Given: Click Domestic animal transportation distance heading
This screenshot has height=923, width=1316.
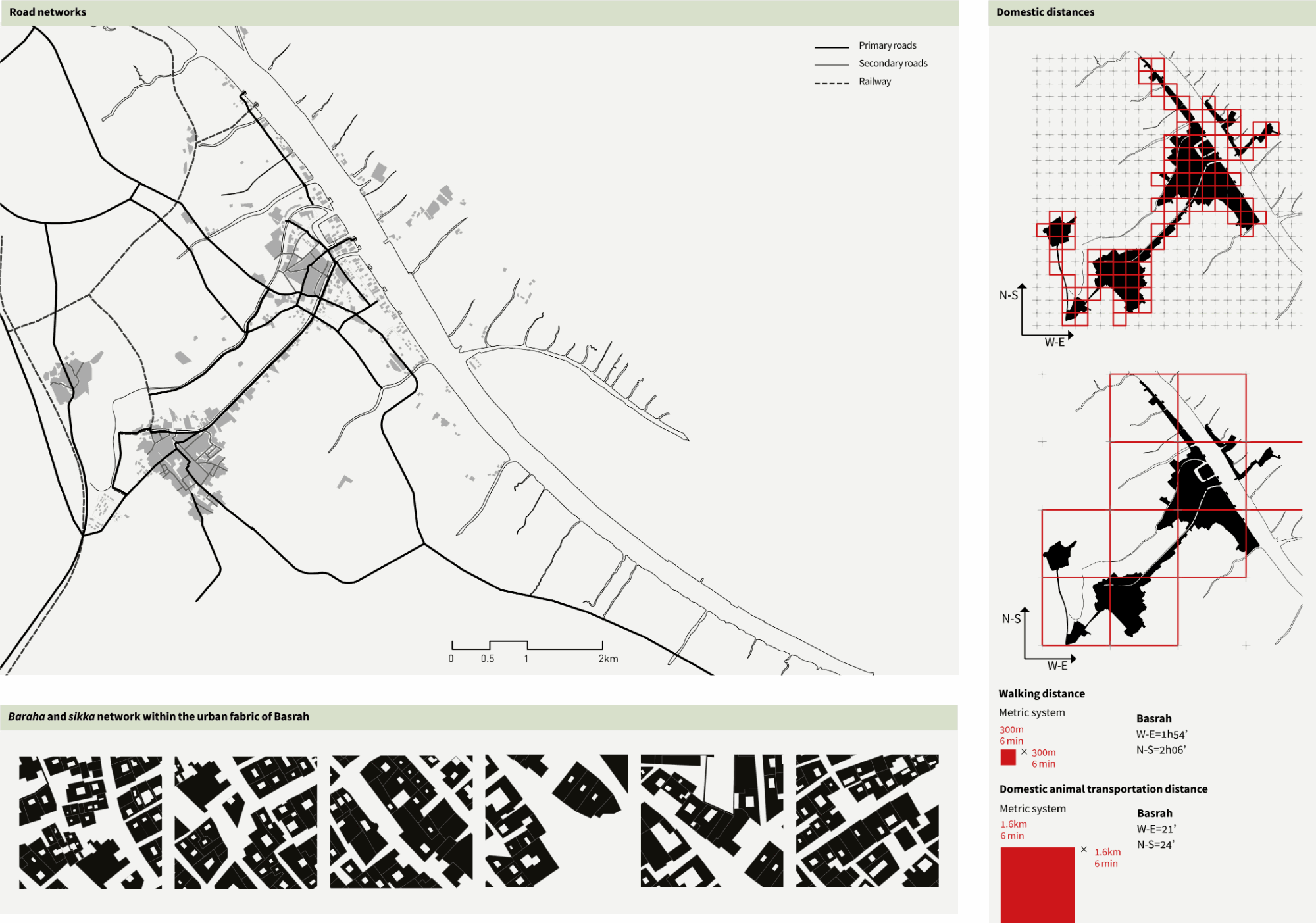Looking at the screenshot, I should point(1103,789).
